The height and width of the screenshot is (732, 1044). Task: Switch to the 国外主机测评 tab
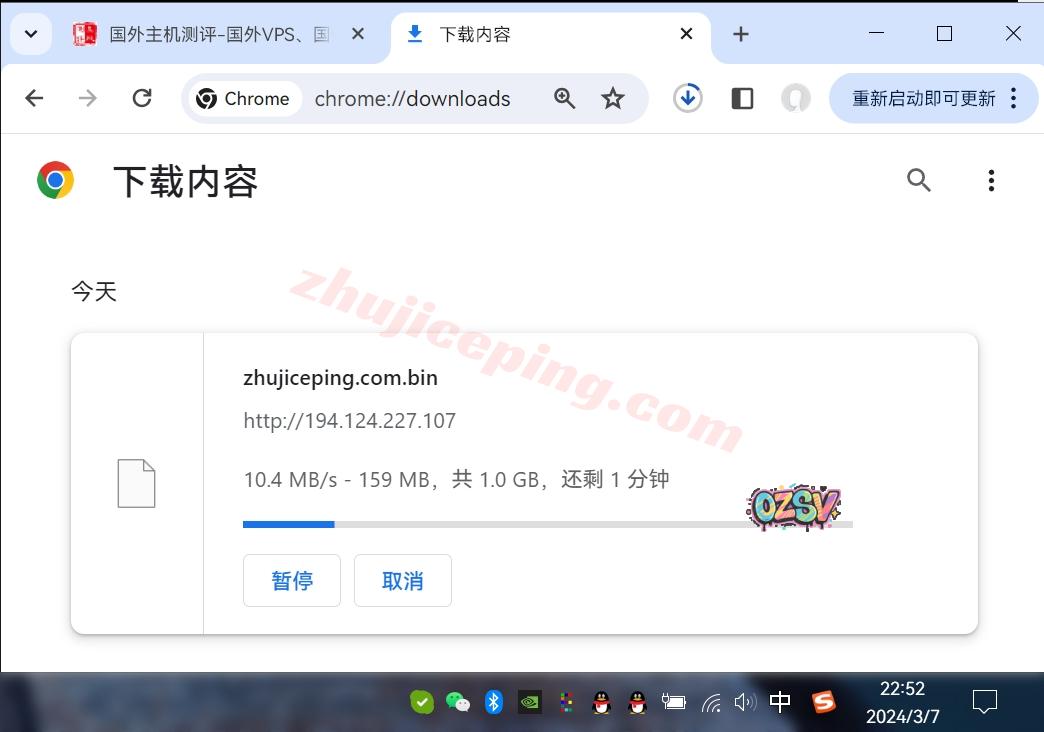[218, 34]
